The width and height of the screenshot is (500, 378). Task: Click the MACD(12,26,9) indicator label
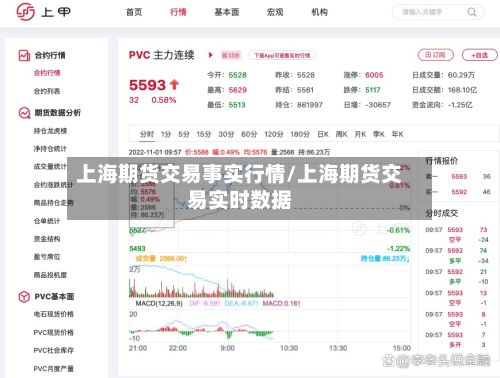point(159,304)
